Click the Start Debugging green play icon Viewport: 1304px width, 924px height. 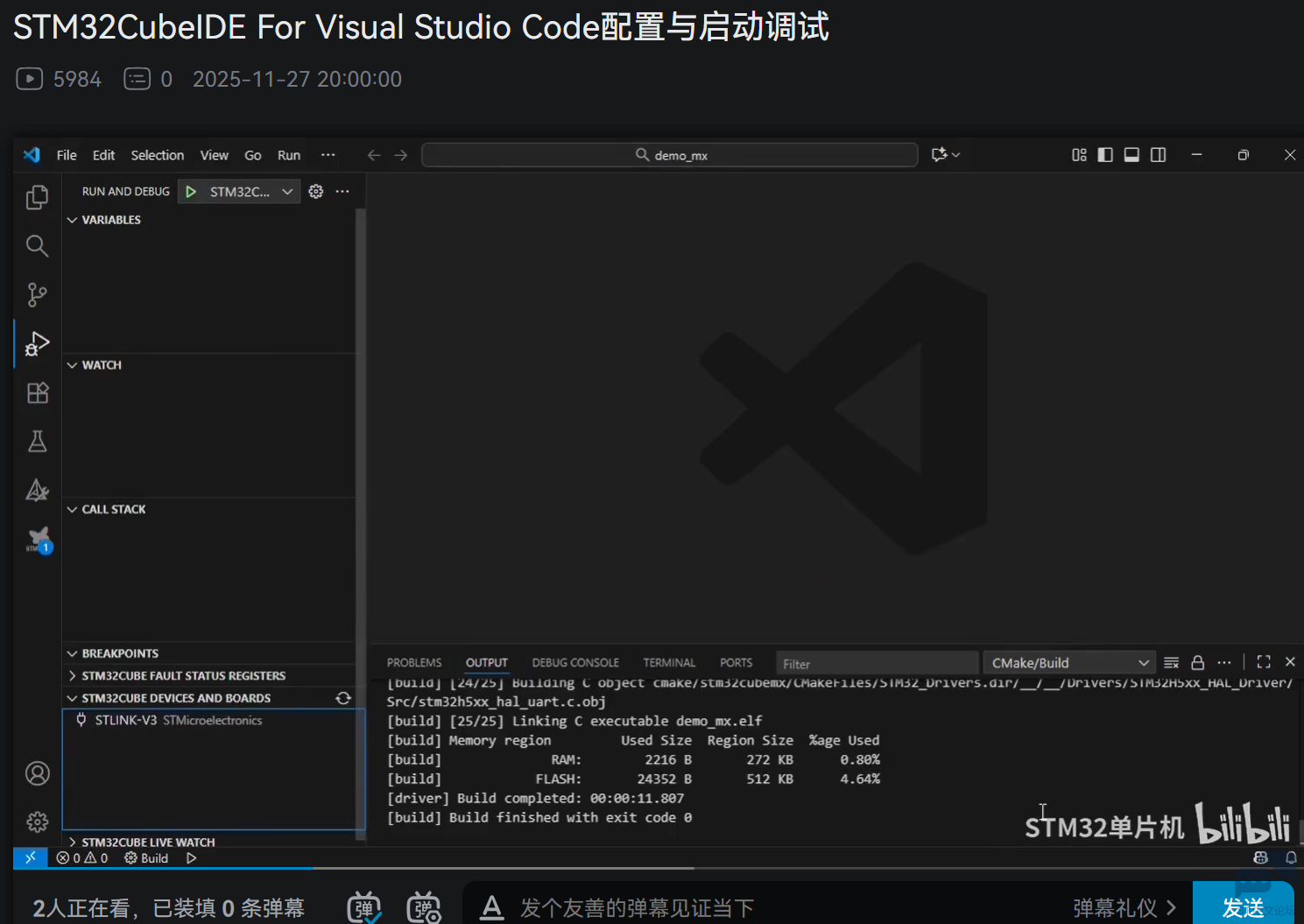click(191, 192)
